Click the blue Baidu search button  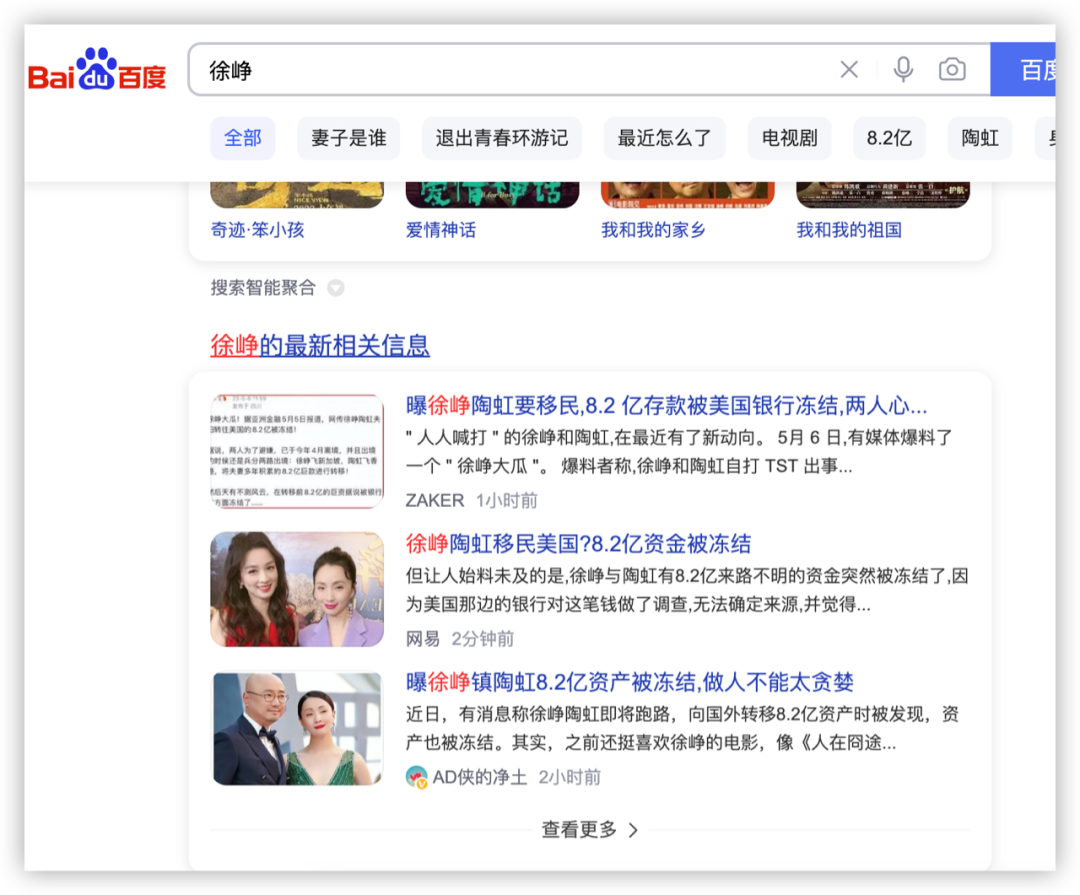click(x=1023, y=70)
